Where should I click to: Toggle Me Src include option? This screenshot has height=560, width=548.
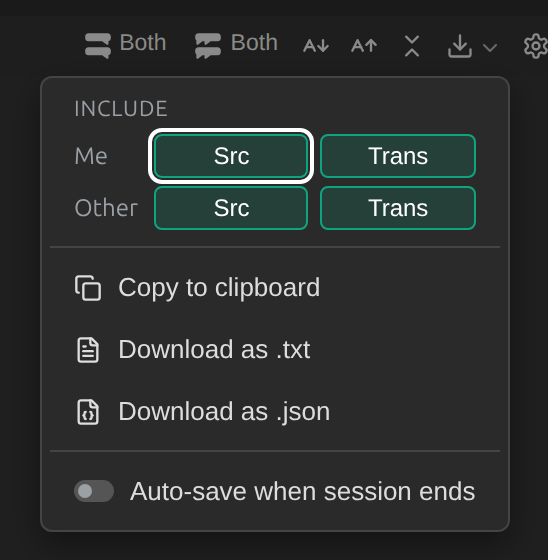click(231, 156)
